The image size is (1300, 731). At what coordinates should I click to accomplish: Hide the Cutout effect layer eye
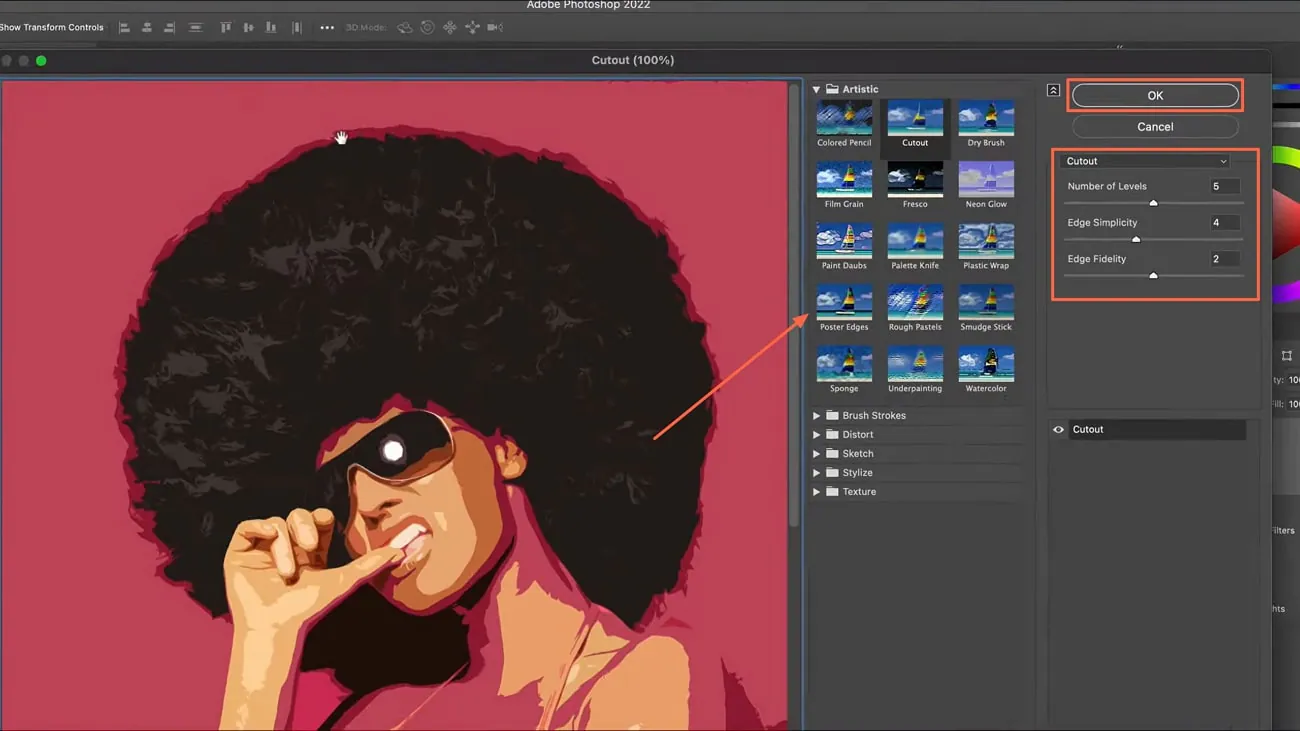click(1058, 429)
